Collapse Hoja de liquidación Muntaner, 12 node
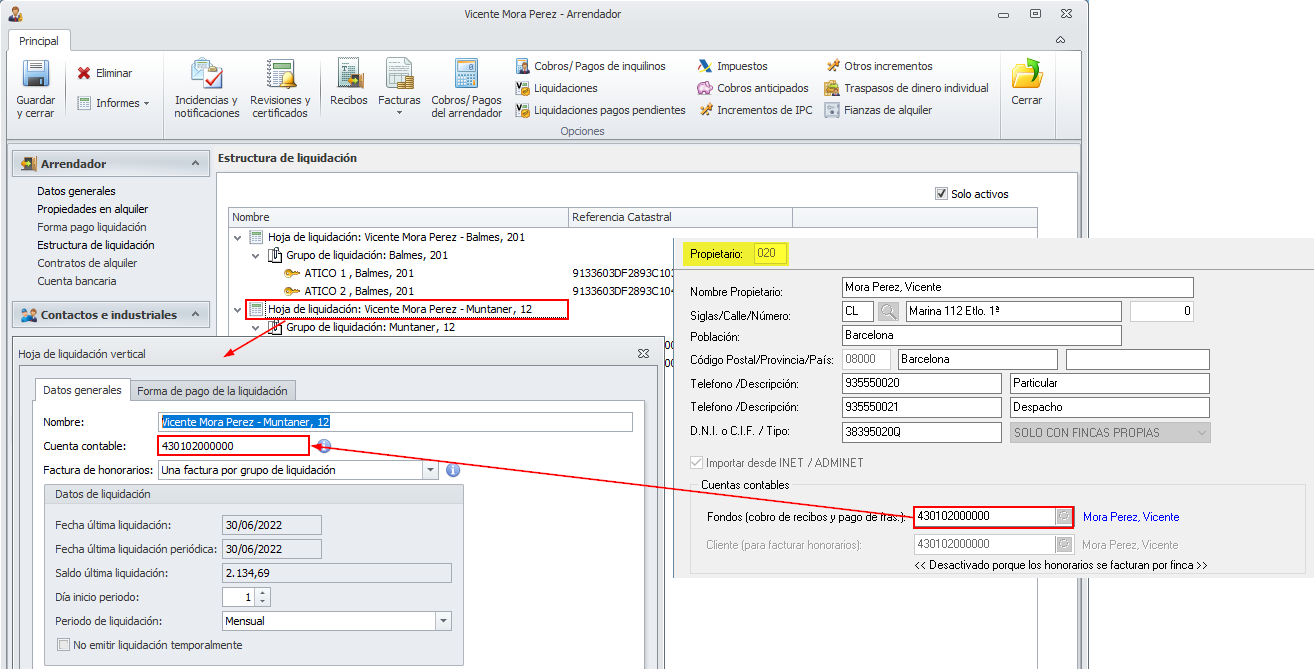 (x=237, y=310)
